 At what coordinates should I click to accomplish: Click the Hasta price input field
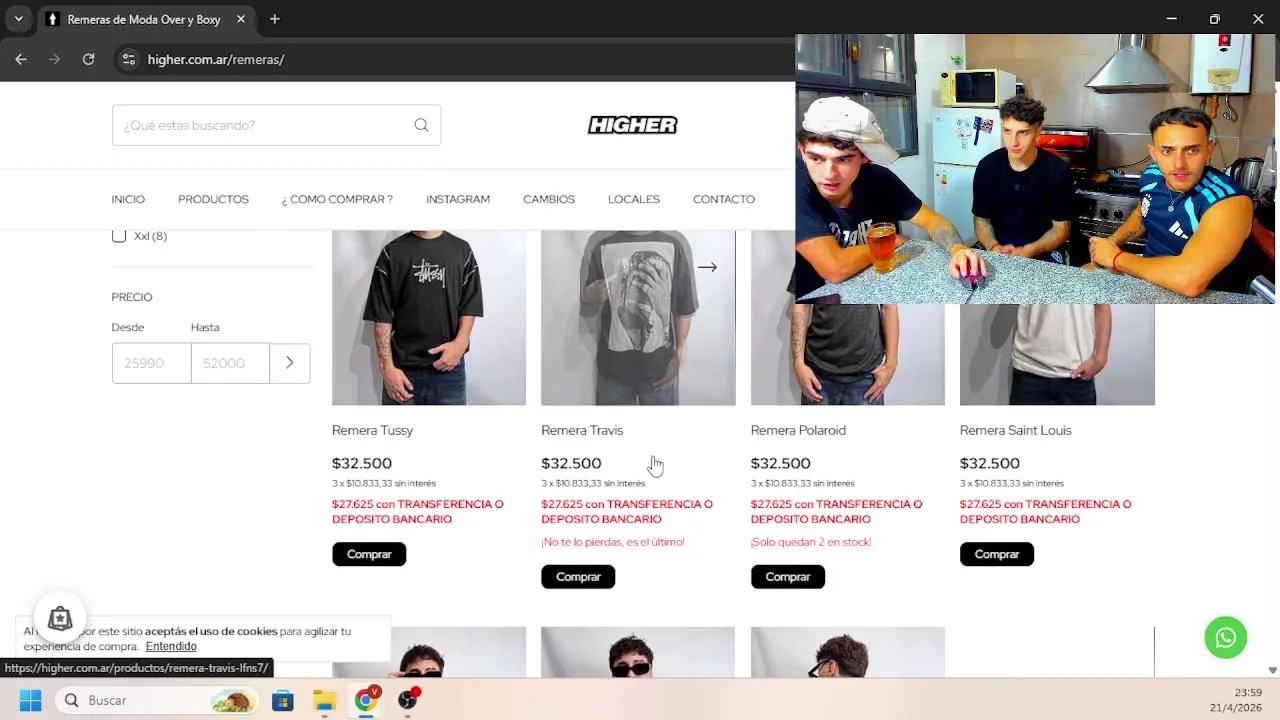tap(230, 363)
